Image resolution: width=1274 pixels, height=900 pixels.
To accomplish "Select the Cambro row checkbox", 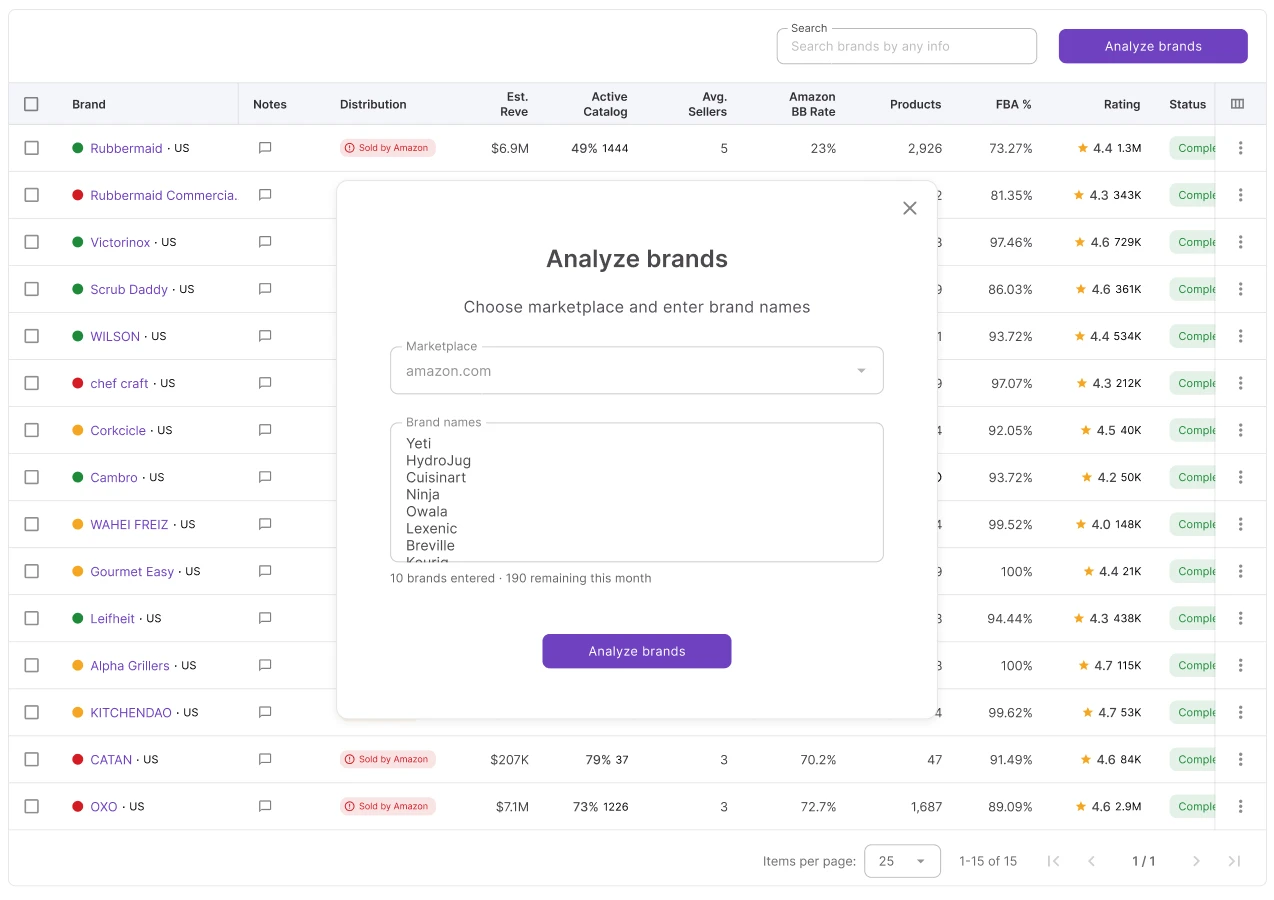I will click(31, 477).
